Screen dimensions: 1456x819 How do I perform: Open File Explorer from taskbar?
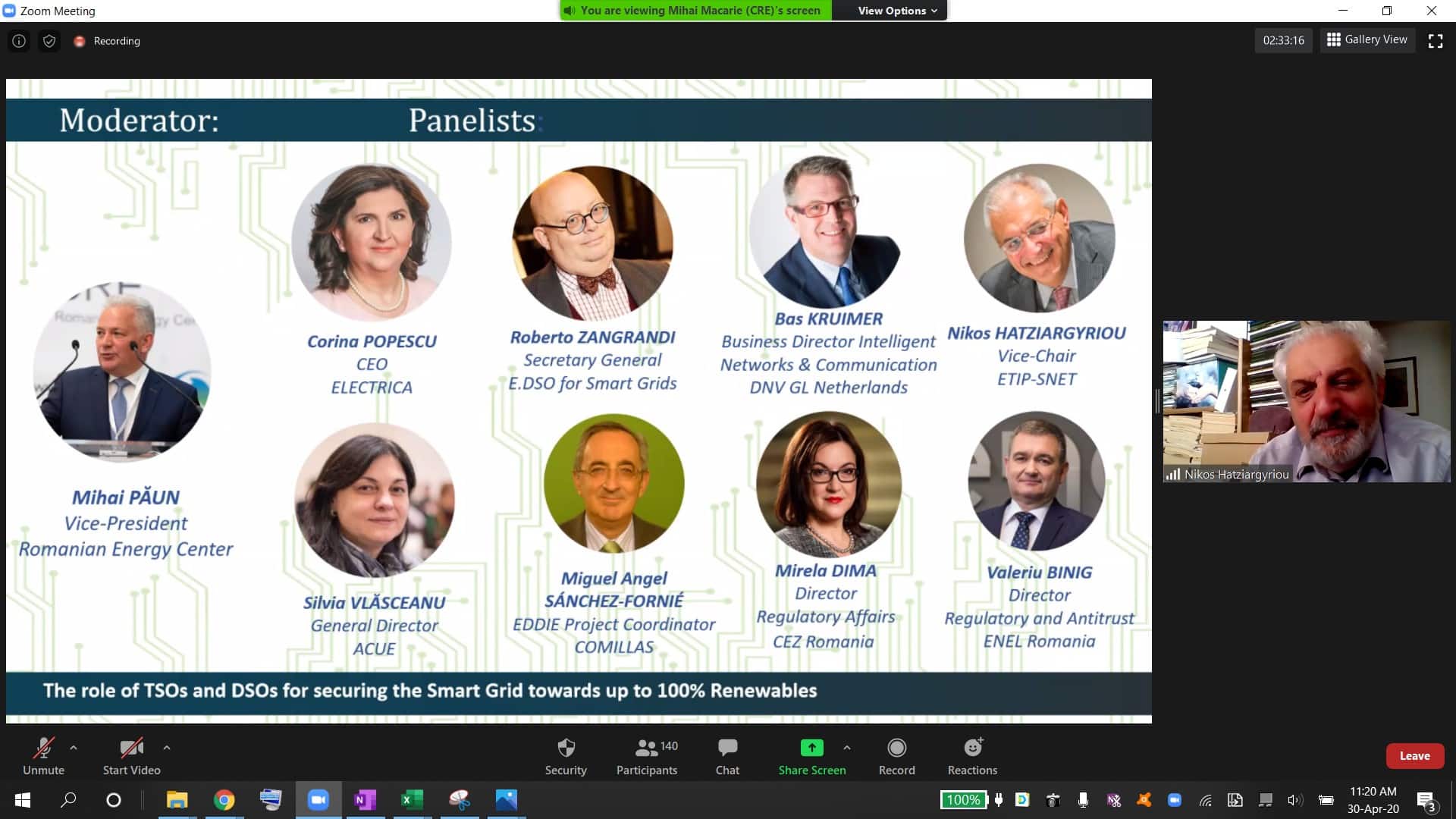177,800
